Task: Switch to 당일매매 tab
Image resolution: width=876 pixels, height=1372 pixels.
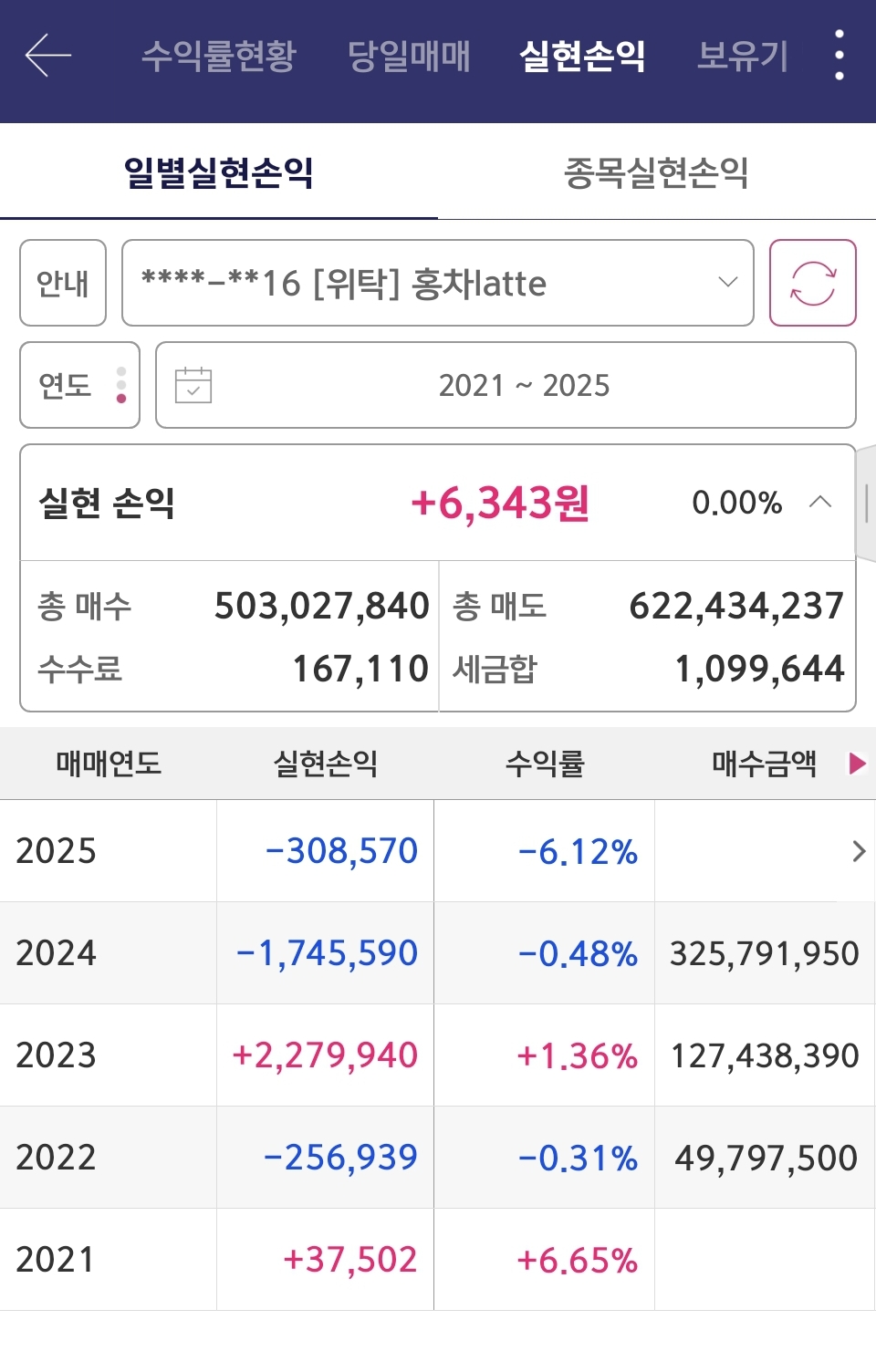Action: pyautogui.click(x=409, y=57)
